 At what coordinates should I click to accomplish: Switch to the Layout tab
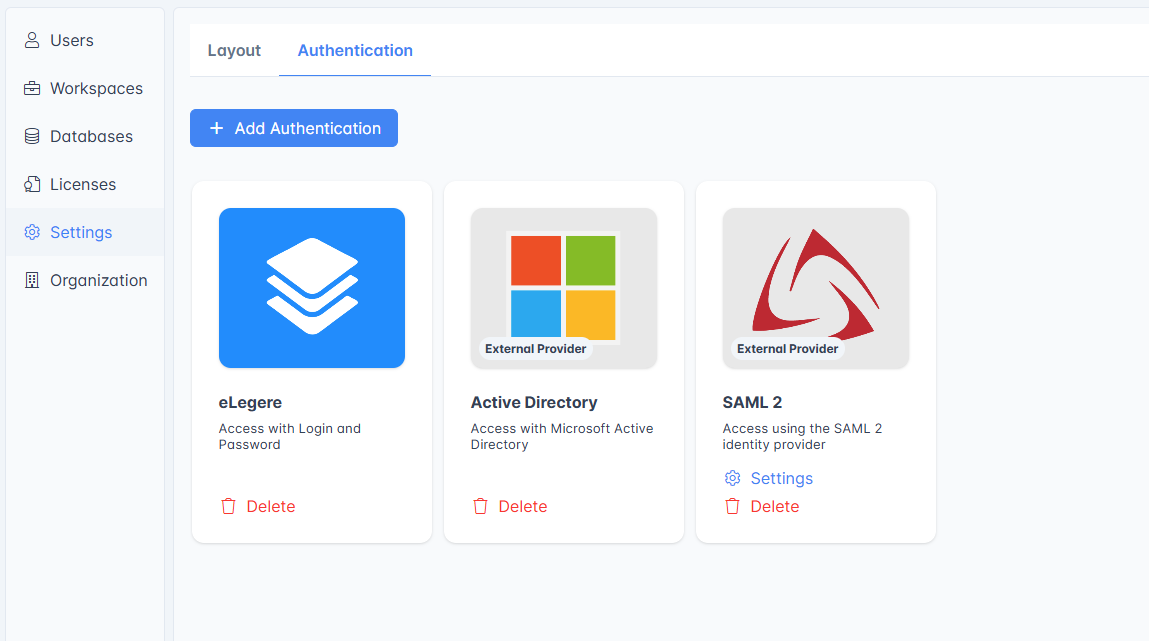pos(234,51)
